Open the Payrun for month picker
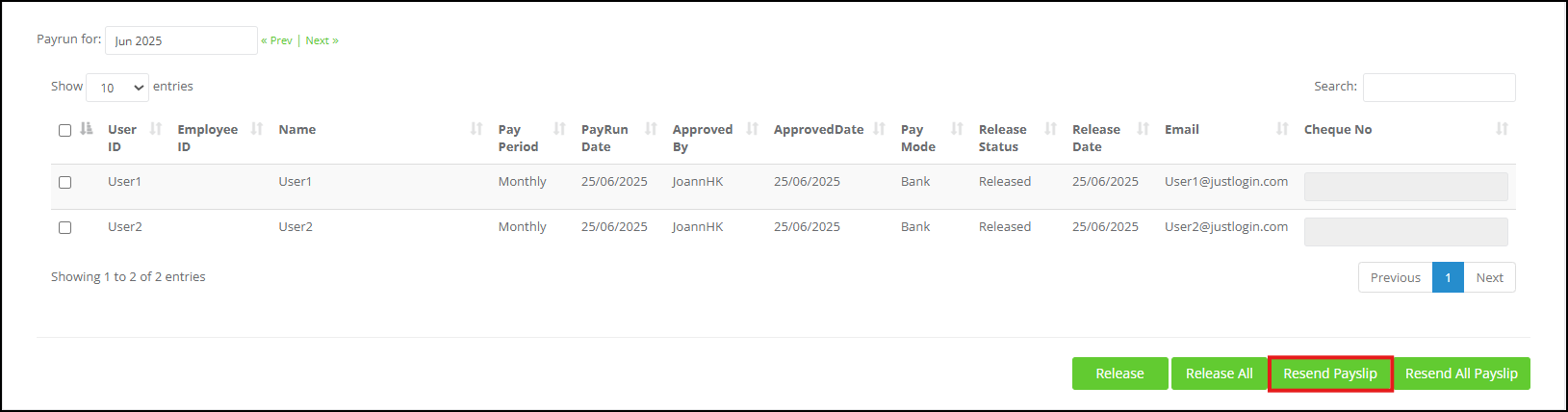The image size is (1568, 412). (x=181, y=40)
